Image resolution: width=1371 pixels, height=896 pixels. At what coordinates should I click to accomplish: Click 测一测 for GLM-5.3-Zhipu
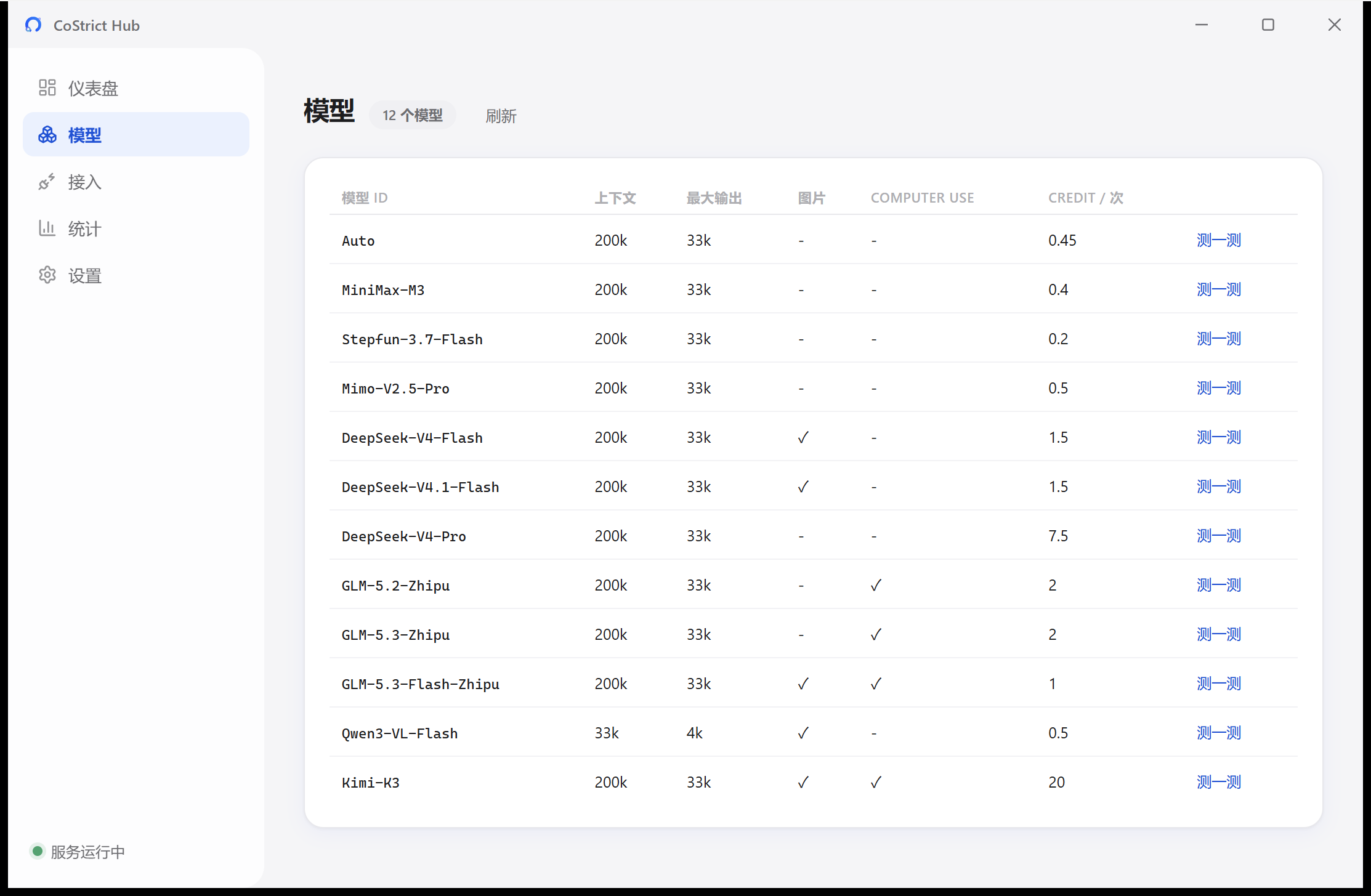(x=1218, y=634)
